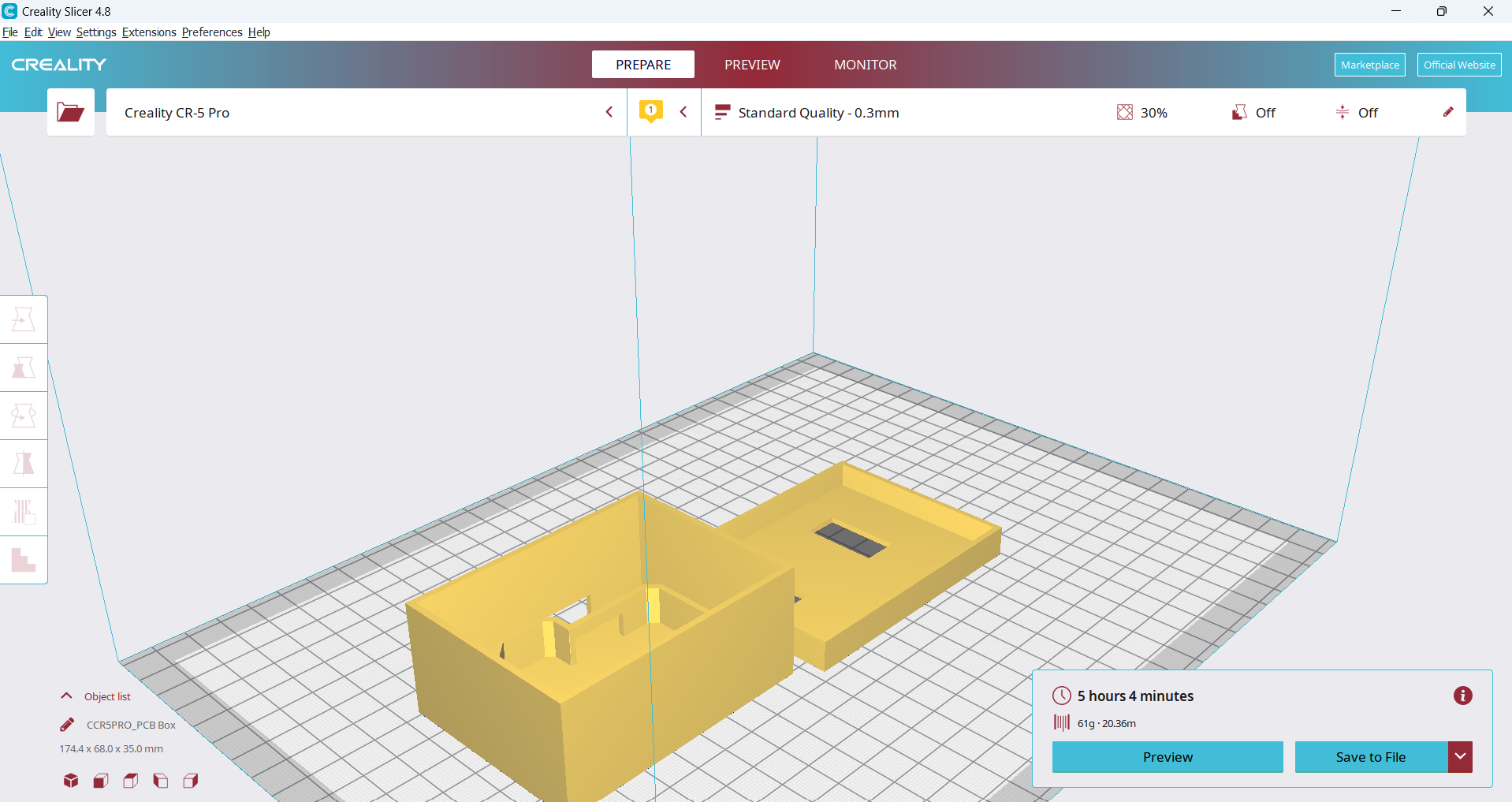The height and width of the screenshot is (802, 1512).
Task: Collapse the Object list chevron
Action: [67, 696]
